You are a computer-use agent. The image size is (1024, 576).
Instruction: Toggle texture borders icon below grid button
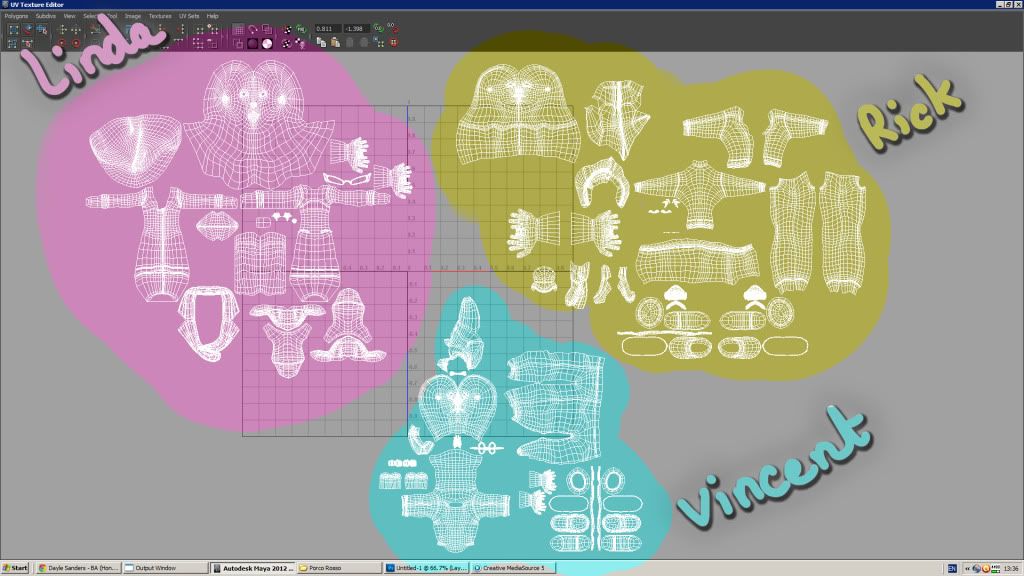coord(238,44)
